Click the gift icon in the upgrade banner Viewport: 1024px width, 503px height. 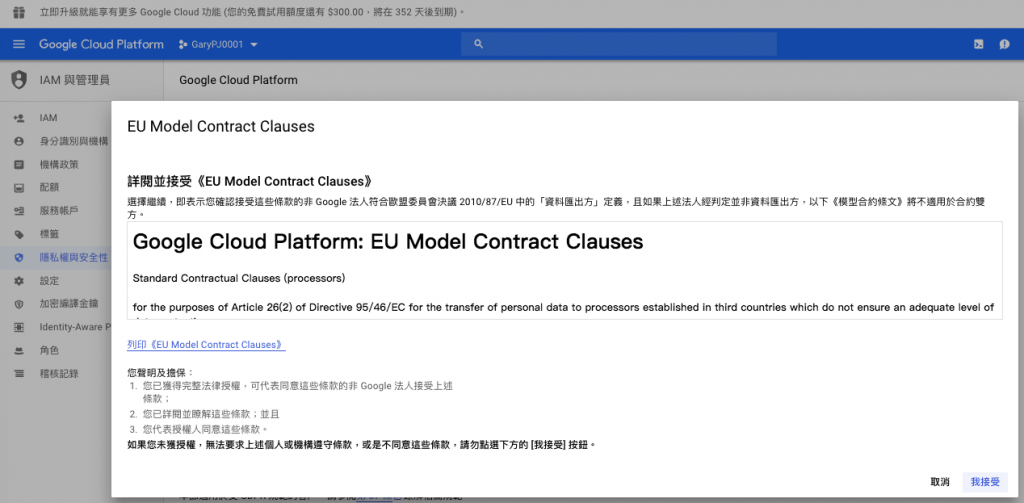coord(19,12)
